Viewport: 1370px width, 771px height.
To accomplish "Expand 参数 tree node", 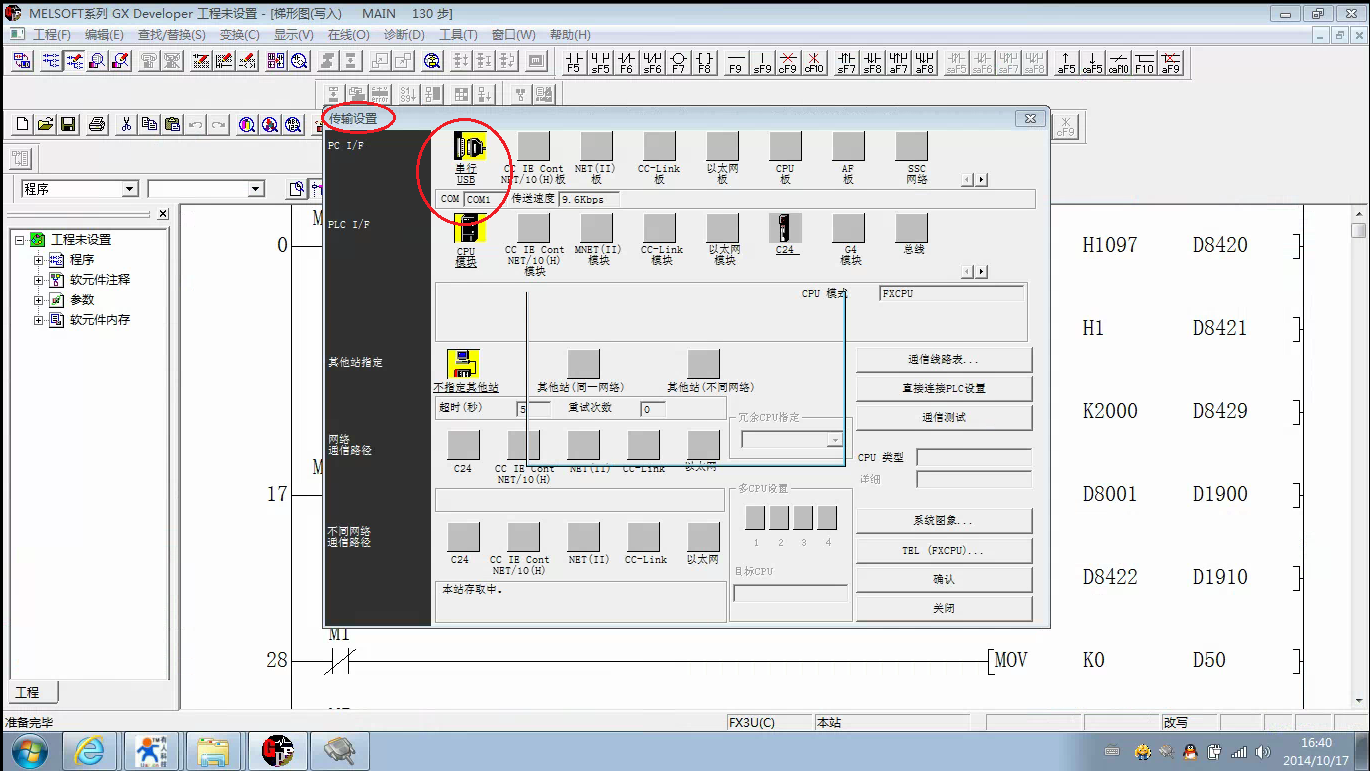I will tap(39, 300).
